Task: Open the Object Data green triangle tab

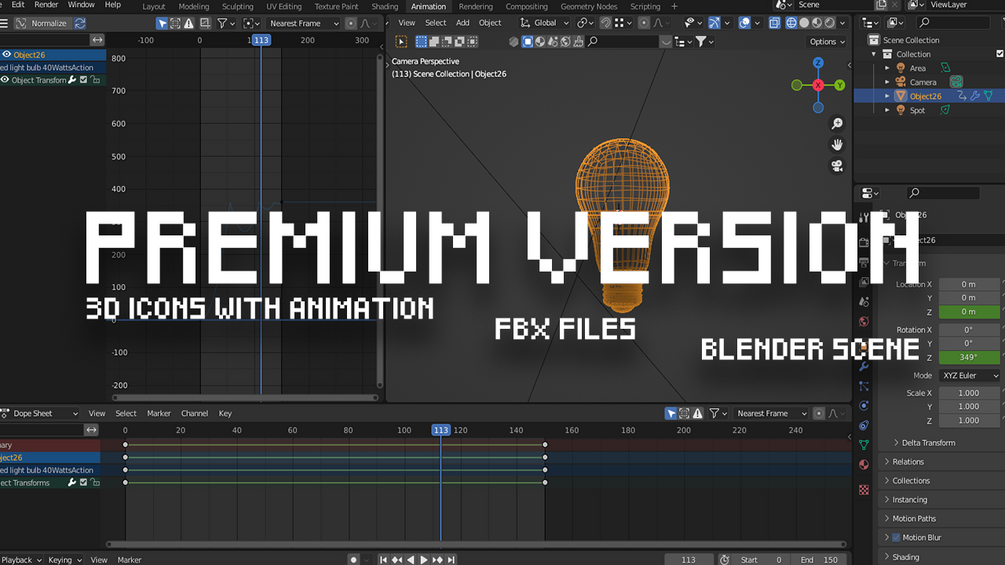Action: [864, 445]
